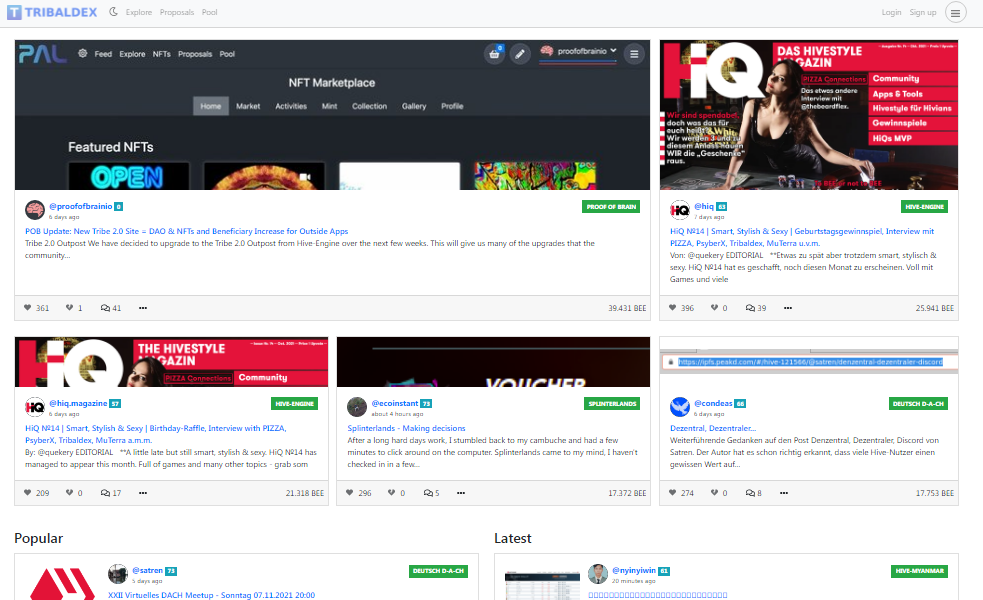Click the Login link

point(891,12)
